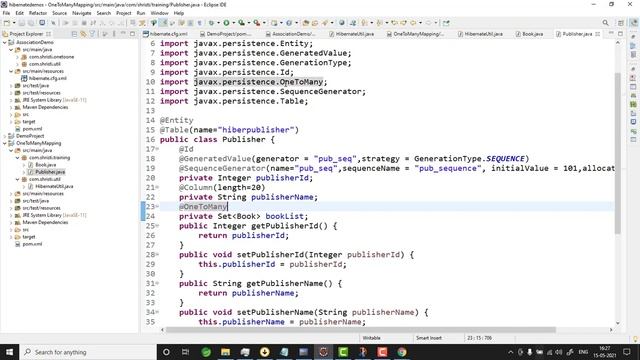Click the filter funnel icon in Project Explorer
This screenshot has height=360, width=640.
[x=92, y=34]
